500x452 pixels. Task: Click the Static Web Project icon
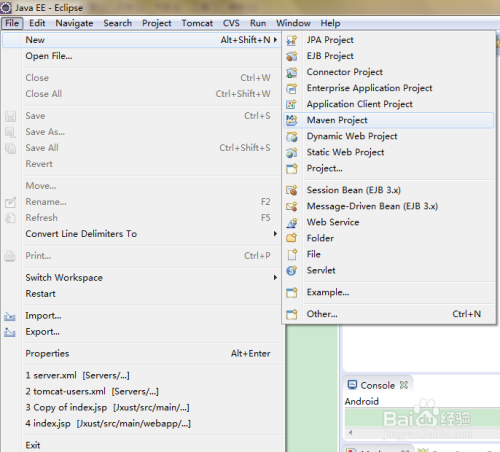click(292, 152)
